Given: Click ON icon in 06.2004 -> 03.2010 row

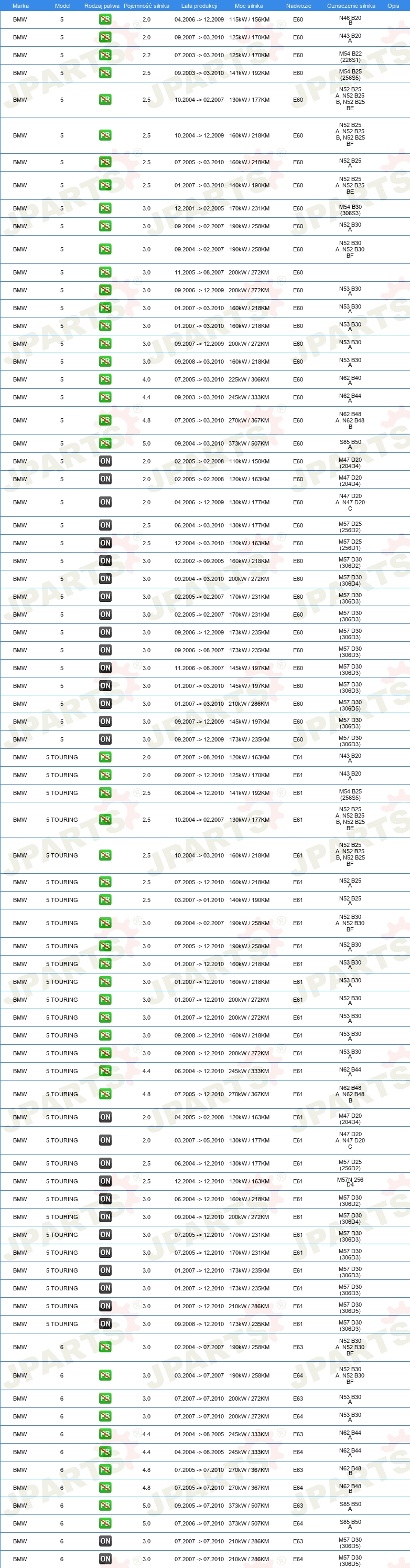Looking at the screenshot, I should pyautogui.click(x=105, y=525).
